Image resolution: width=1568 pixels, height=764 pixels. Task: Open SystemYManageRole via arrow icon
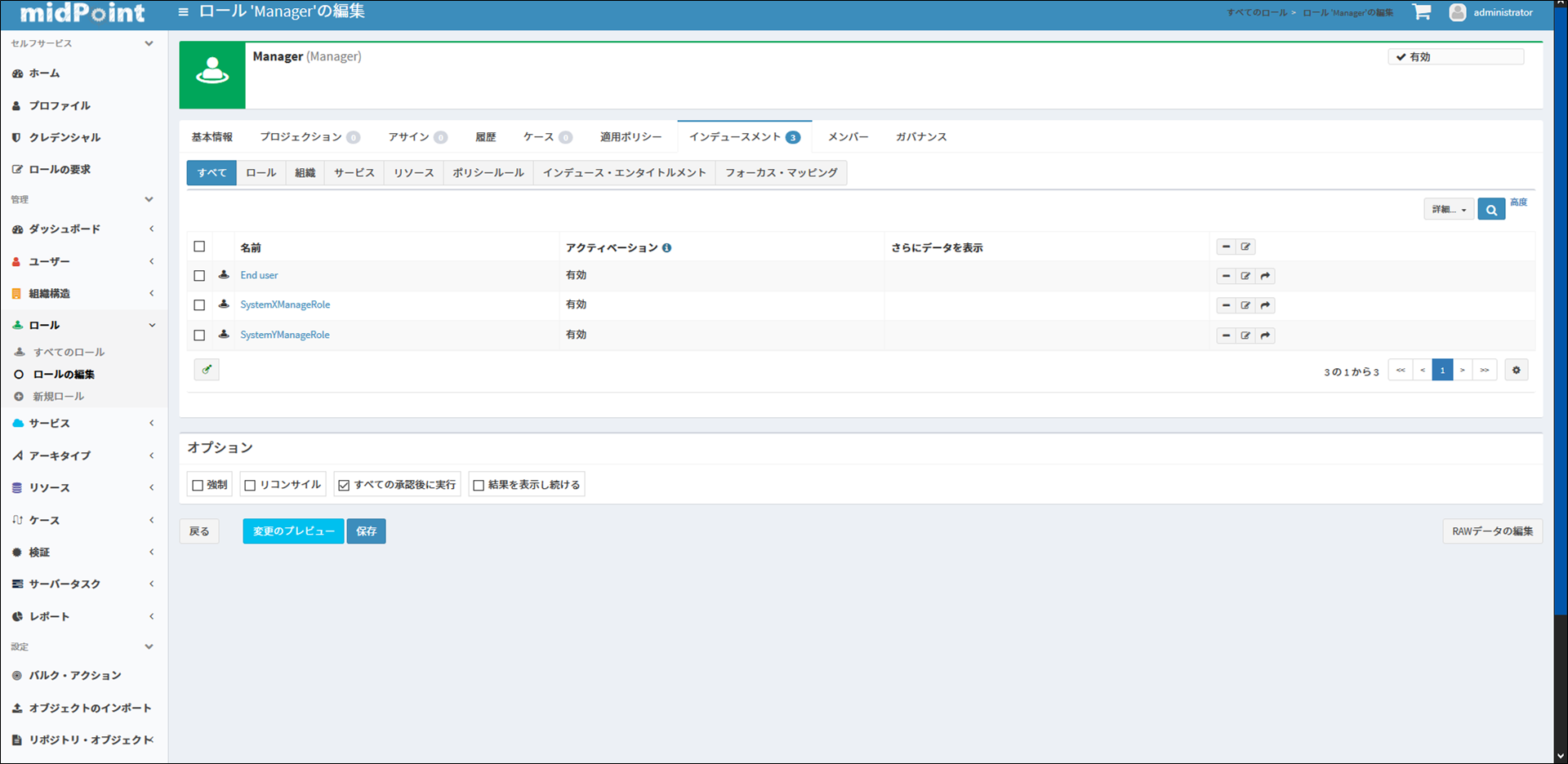1265,335
